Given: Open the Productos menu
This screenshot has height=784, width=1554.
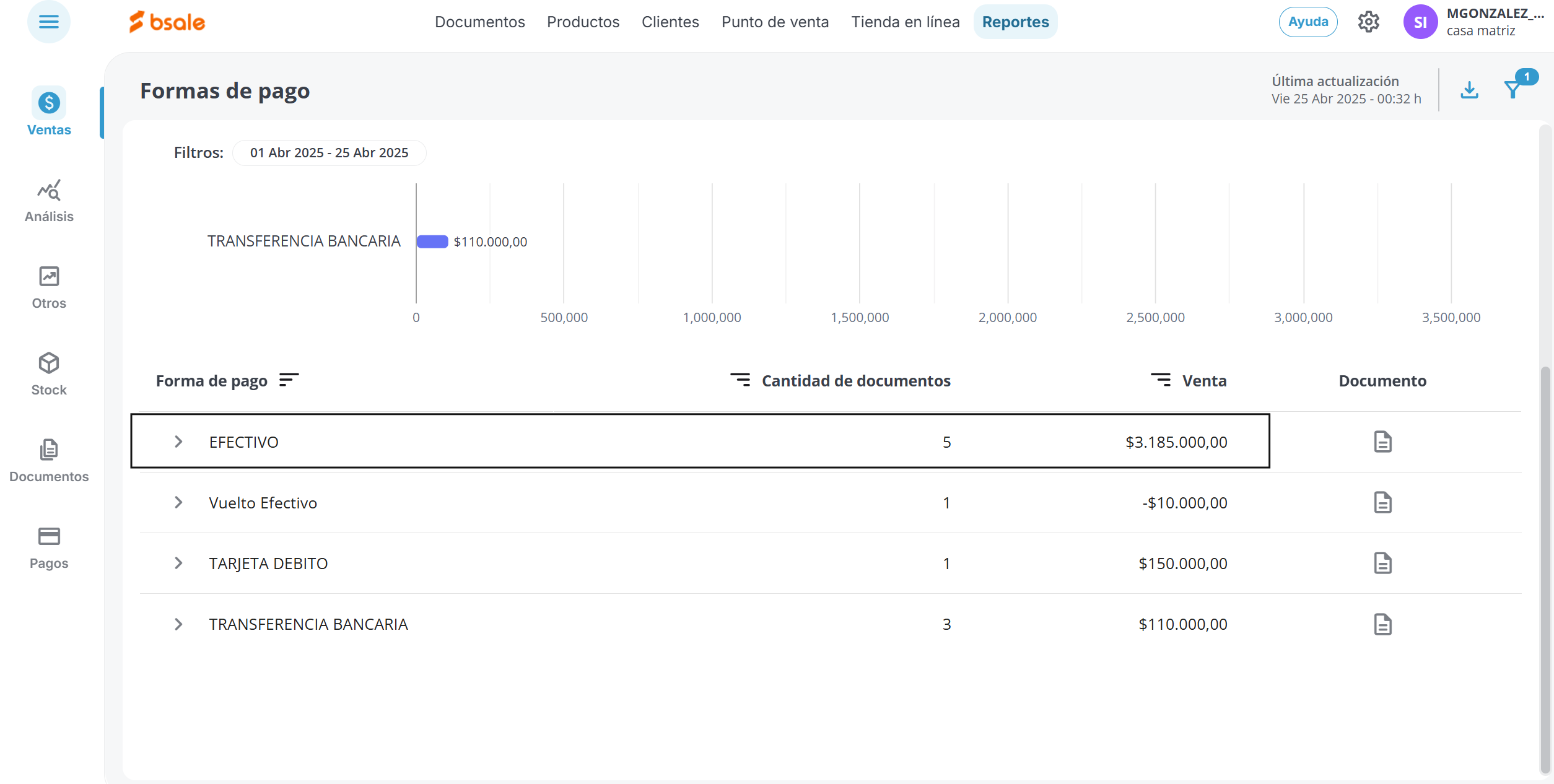Looking at the screenshot, I should pyautogui.click(x=583, y=22).
